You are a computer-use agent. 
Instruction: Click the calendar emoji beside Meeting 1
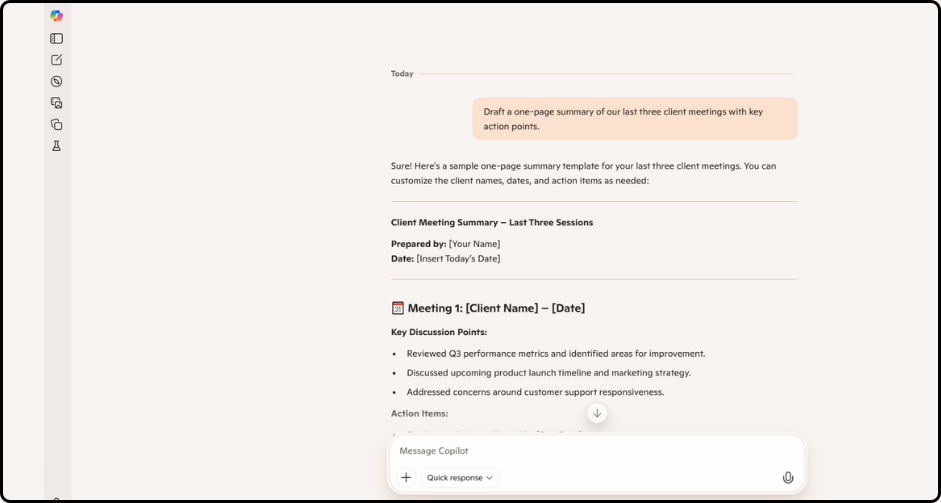(x=397, y=308)
